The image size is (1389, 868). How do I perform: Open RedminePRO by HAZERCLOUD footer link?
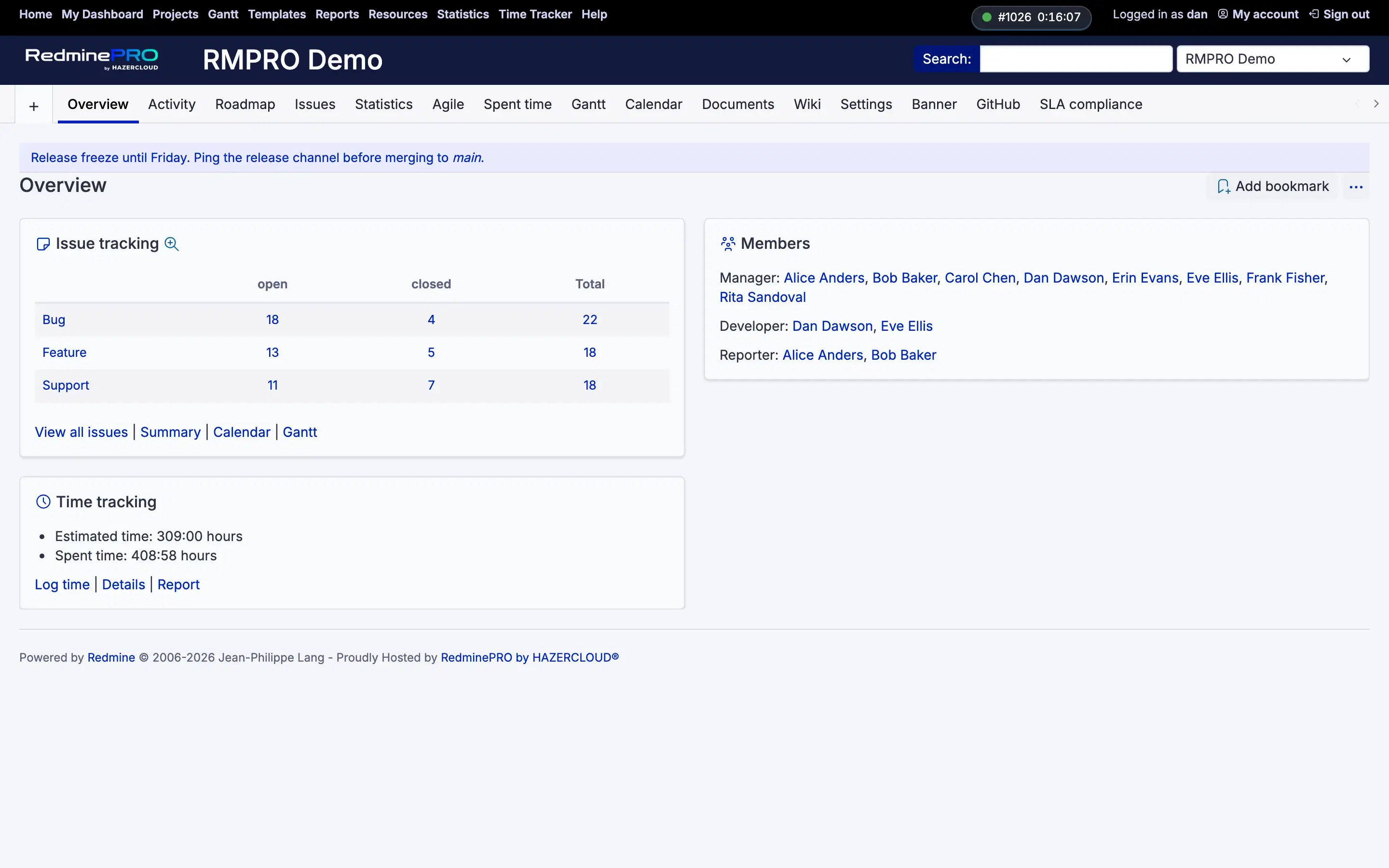[529, 657]
